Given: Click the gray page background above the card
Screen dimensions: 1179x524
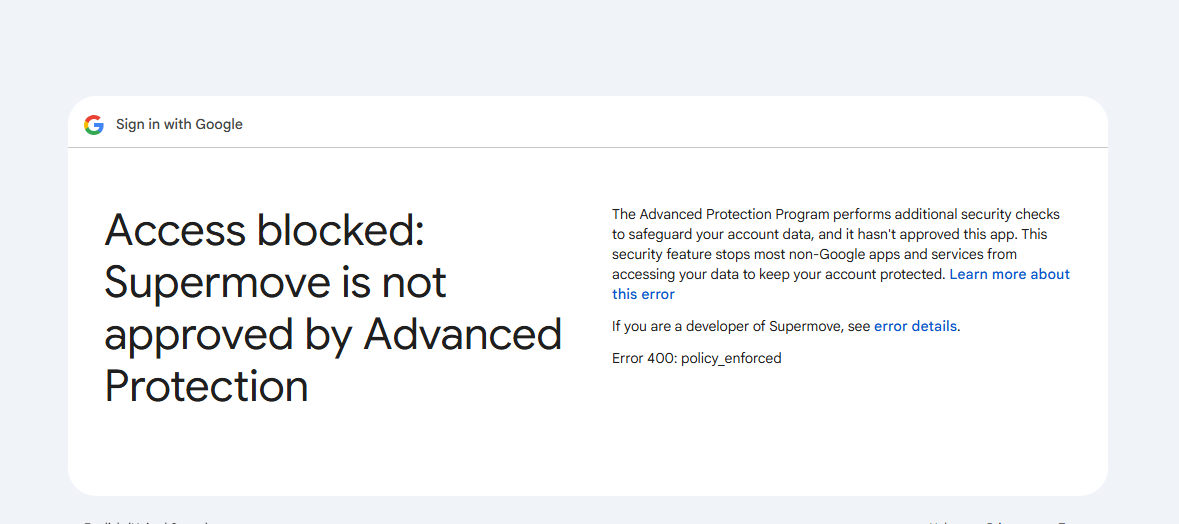Looking at the screenshot, I should click(588, 50).
